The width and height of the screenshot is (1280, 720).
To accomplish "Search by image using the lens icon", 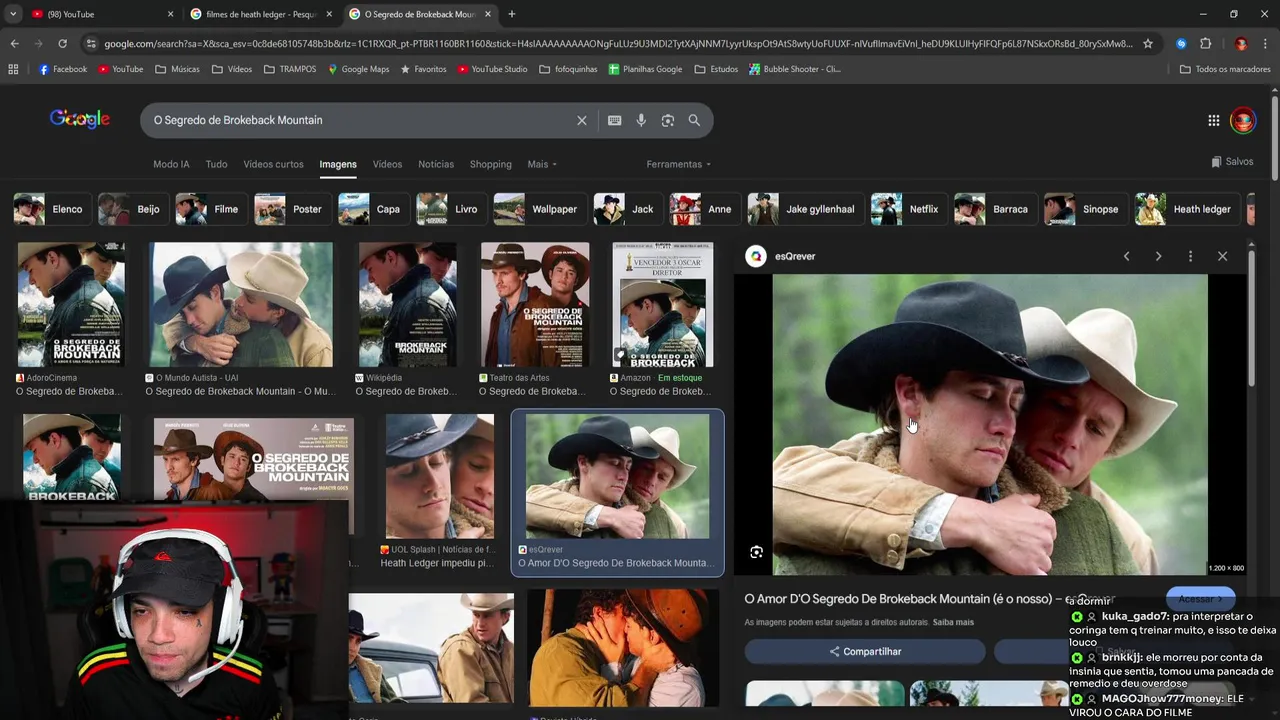I will pos(667,120).
